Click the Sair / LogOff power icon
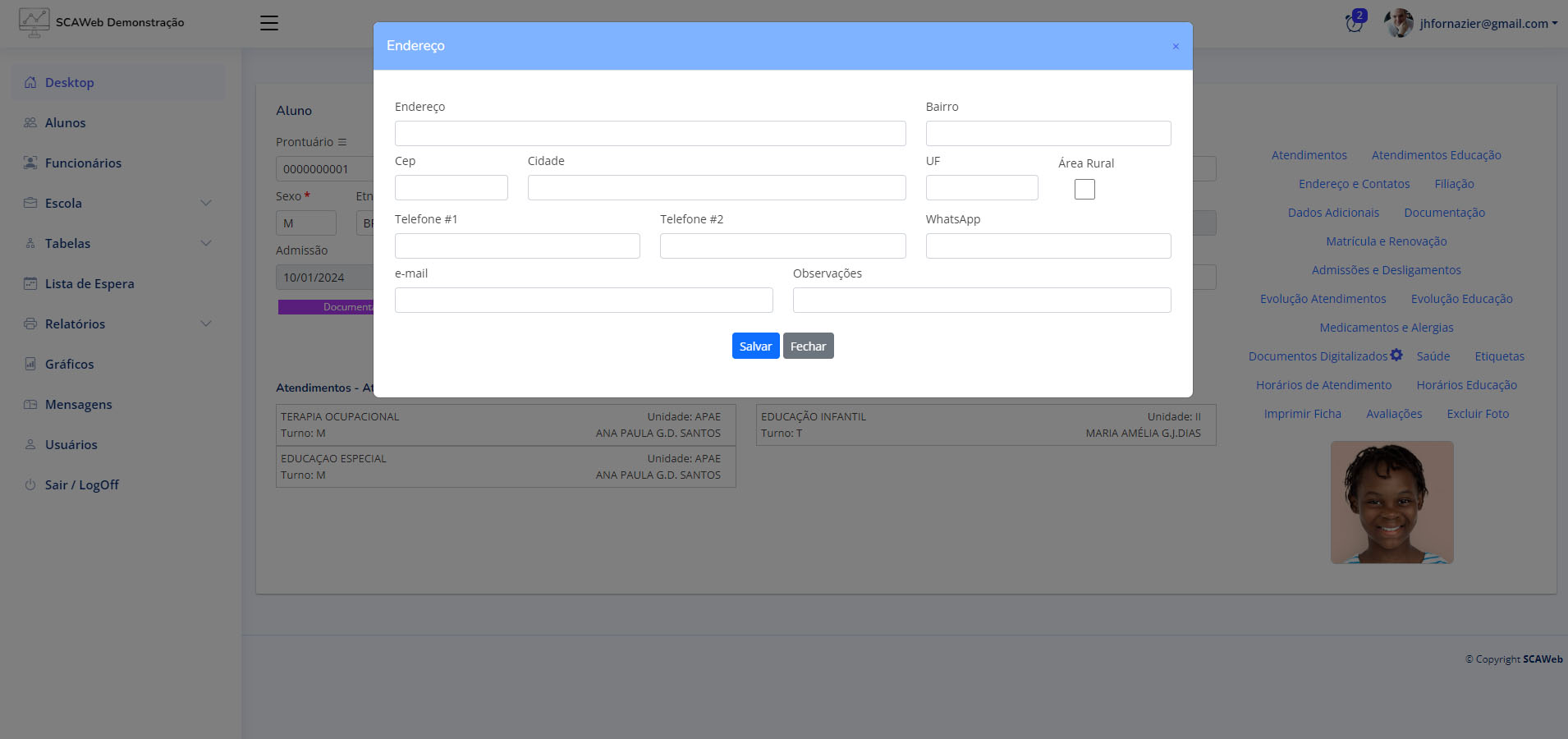The height and width of the screenshot is (739, 1568). [x=30, y=485]
